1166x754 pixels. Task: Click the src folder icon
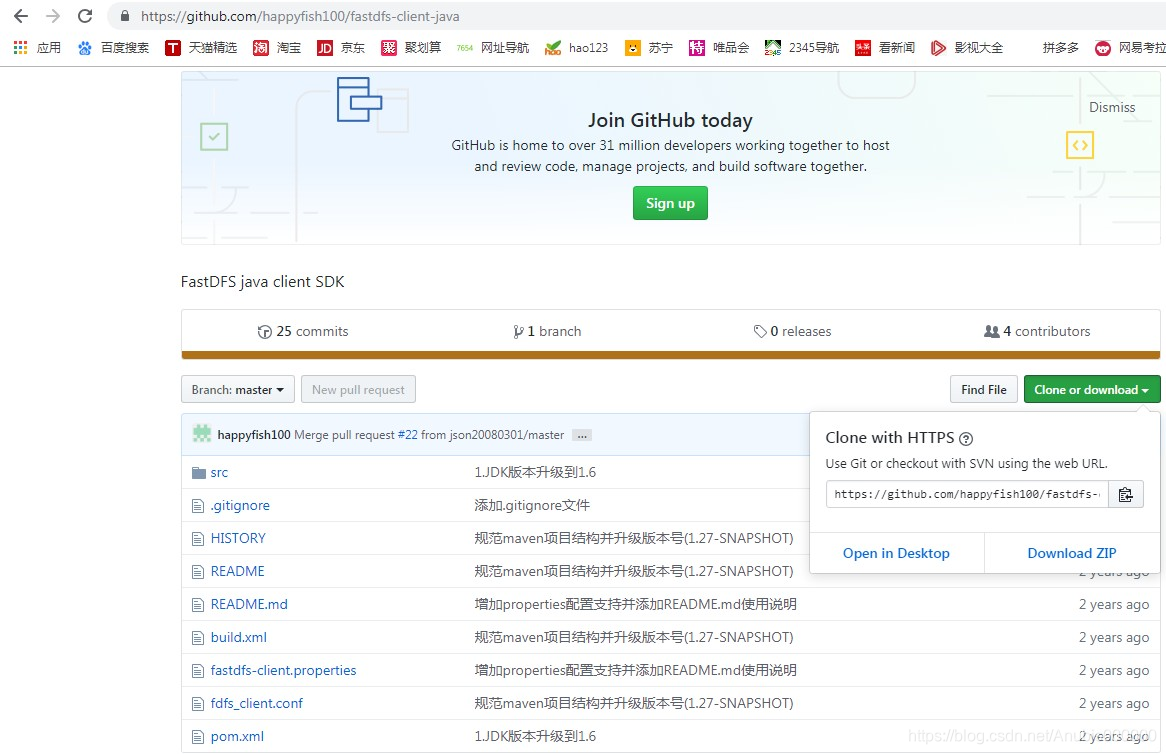[x=199, y=473]
